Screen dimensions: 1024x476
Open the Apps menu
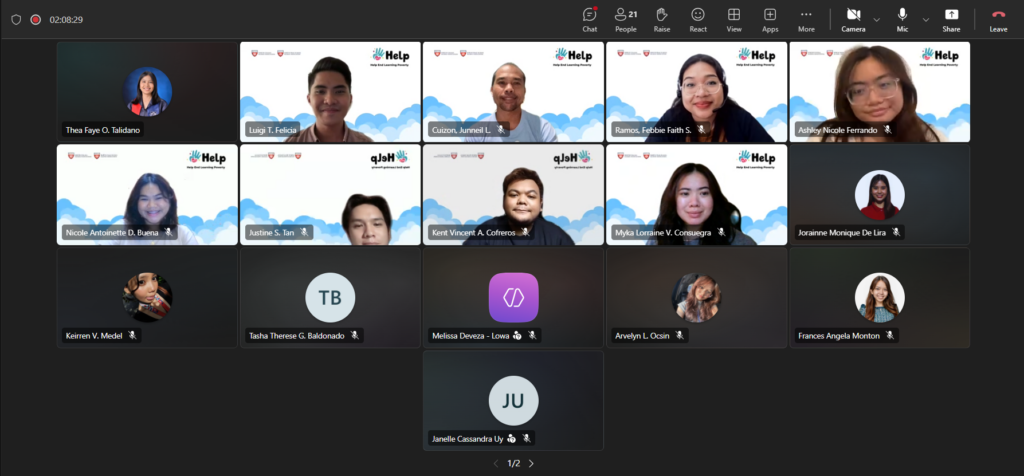pos(770,20)
